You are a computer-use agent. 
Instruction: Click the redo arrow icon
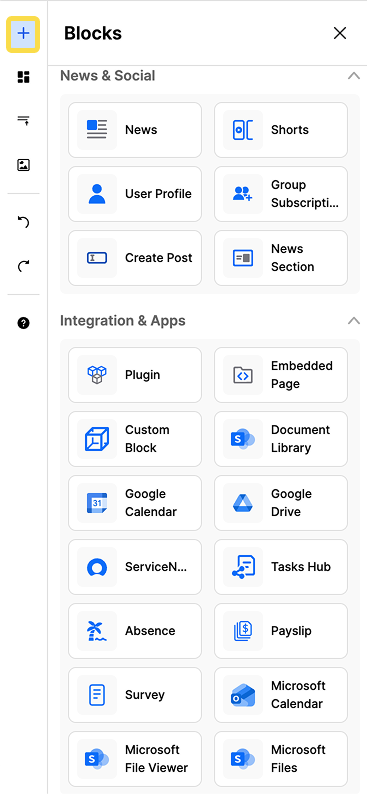[23, 266]
